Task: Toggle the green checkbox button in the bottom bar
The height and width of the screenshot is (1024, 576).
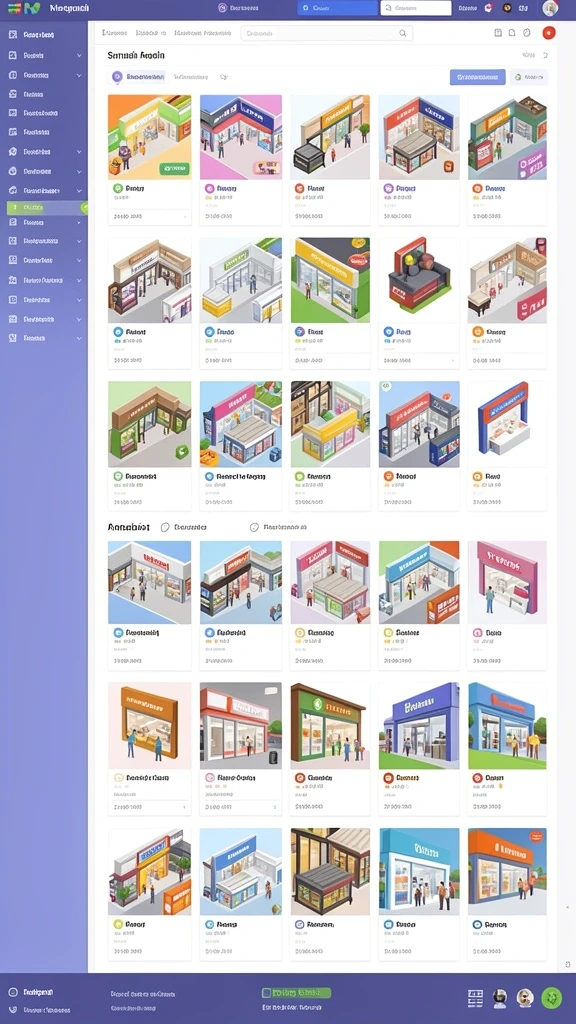Action: pos(296,993)
